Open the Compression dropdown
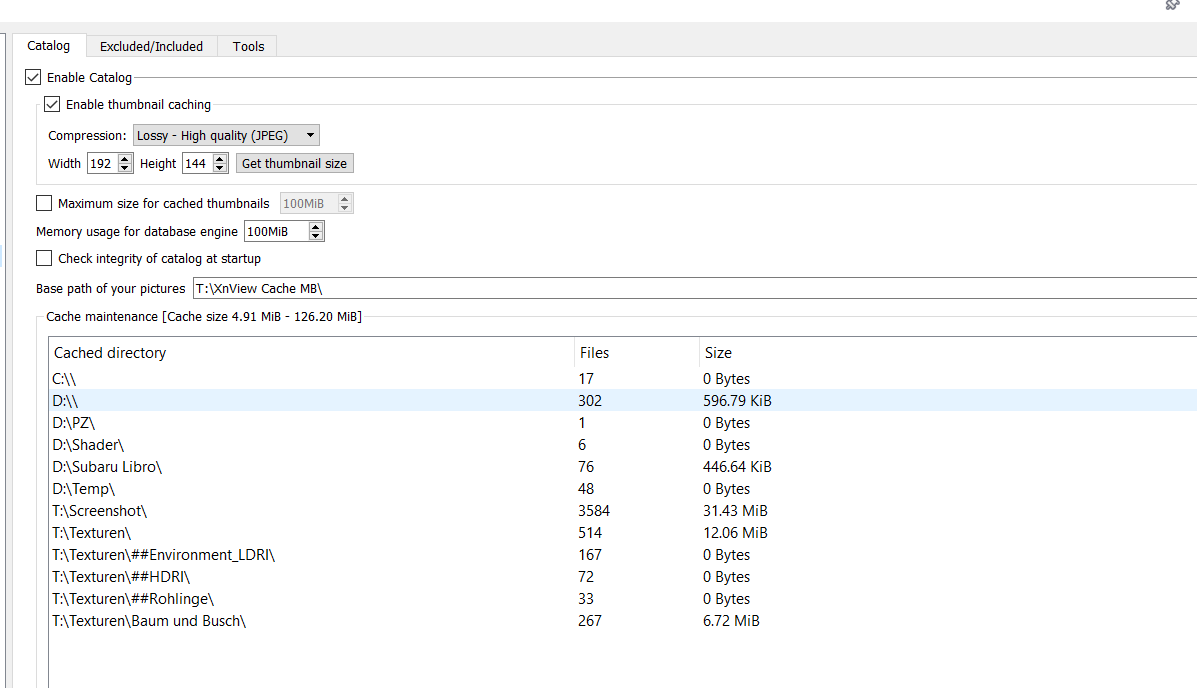1197x688 pixels. click(226, 136)
